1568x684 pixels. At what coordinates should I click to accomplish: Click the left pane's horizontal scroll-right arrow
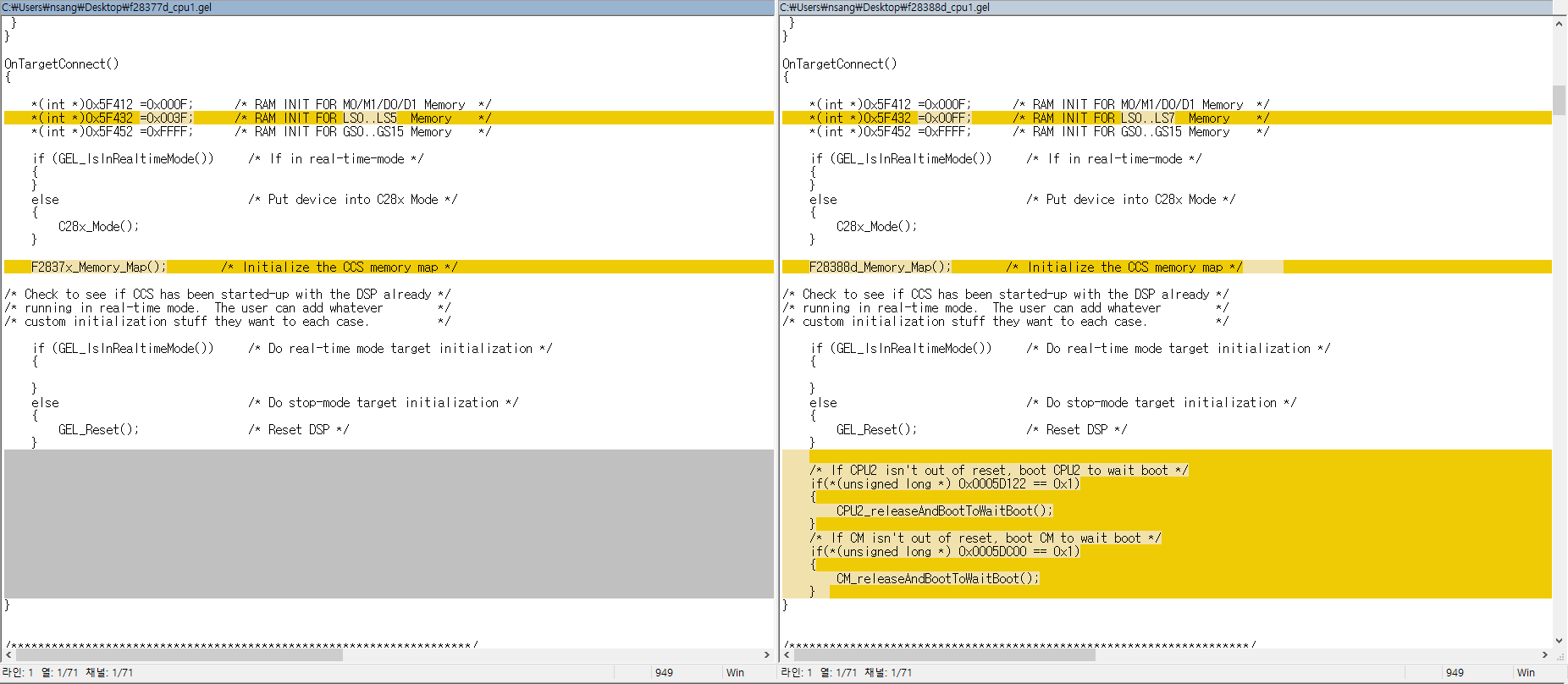[x=767, y=655]
